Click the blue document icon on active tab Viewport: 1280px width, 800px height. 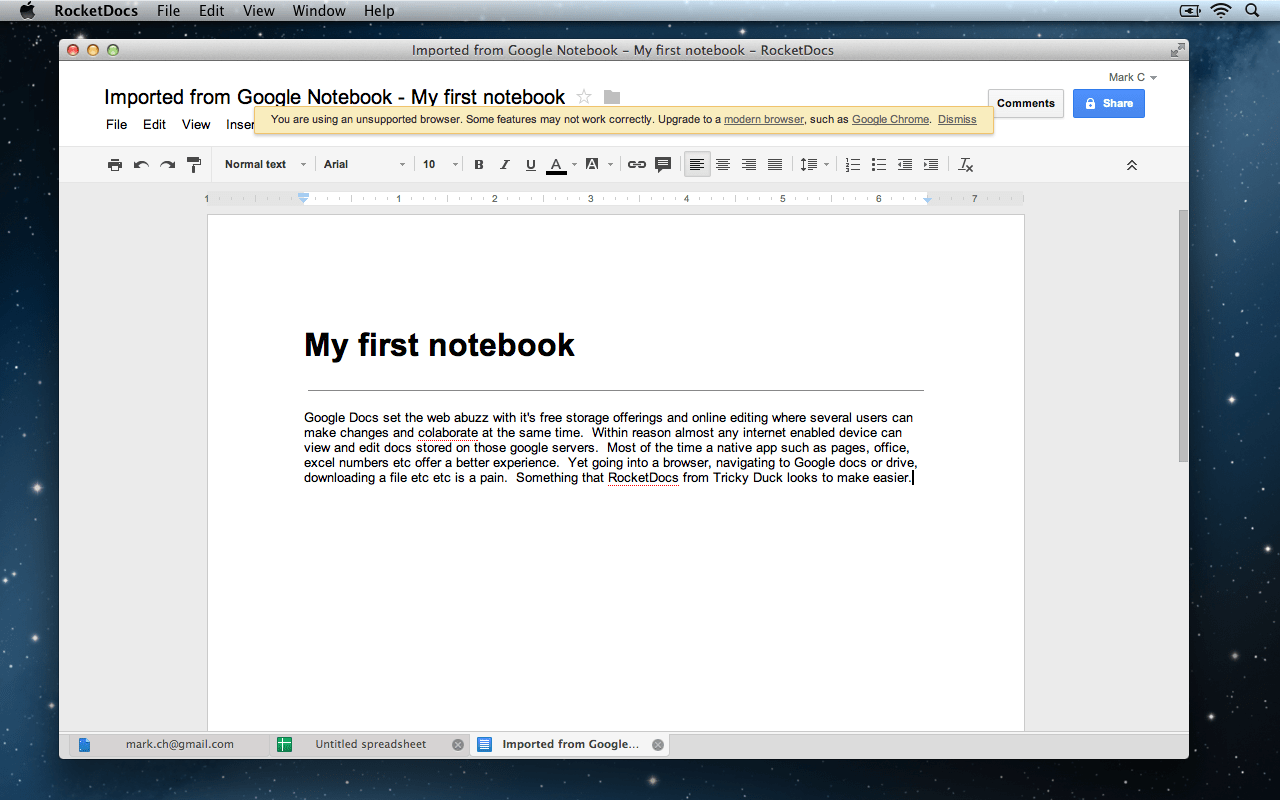484,744
